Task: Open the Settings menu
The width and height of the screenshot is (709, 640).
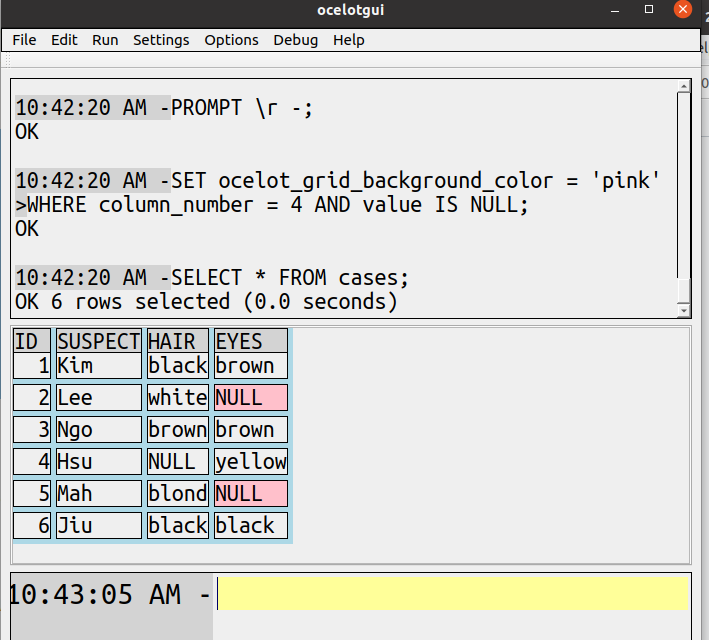Action: tap(161, 40)
